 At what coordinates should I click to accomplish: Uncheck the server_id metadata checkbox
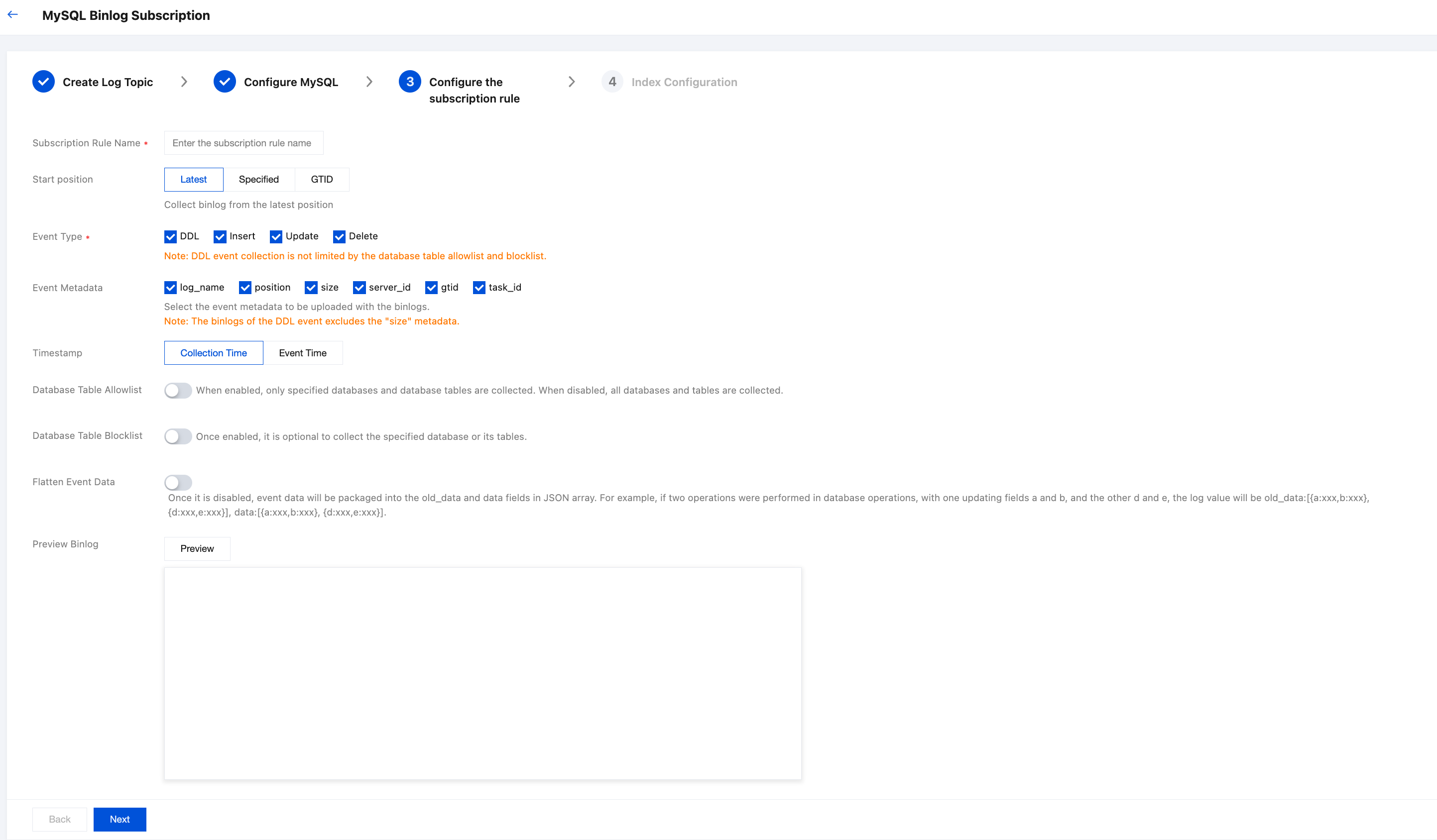click(359, 288)
